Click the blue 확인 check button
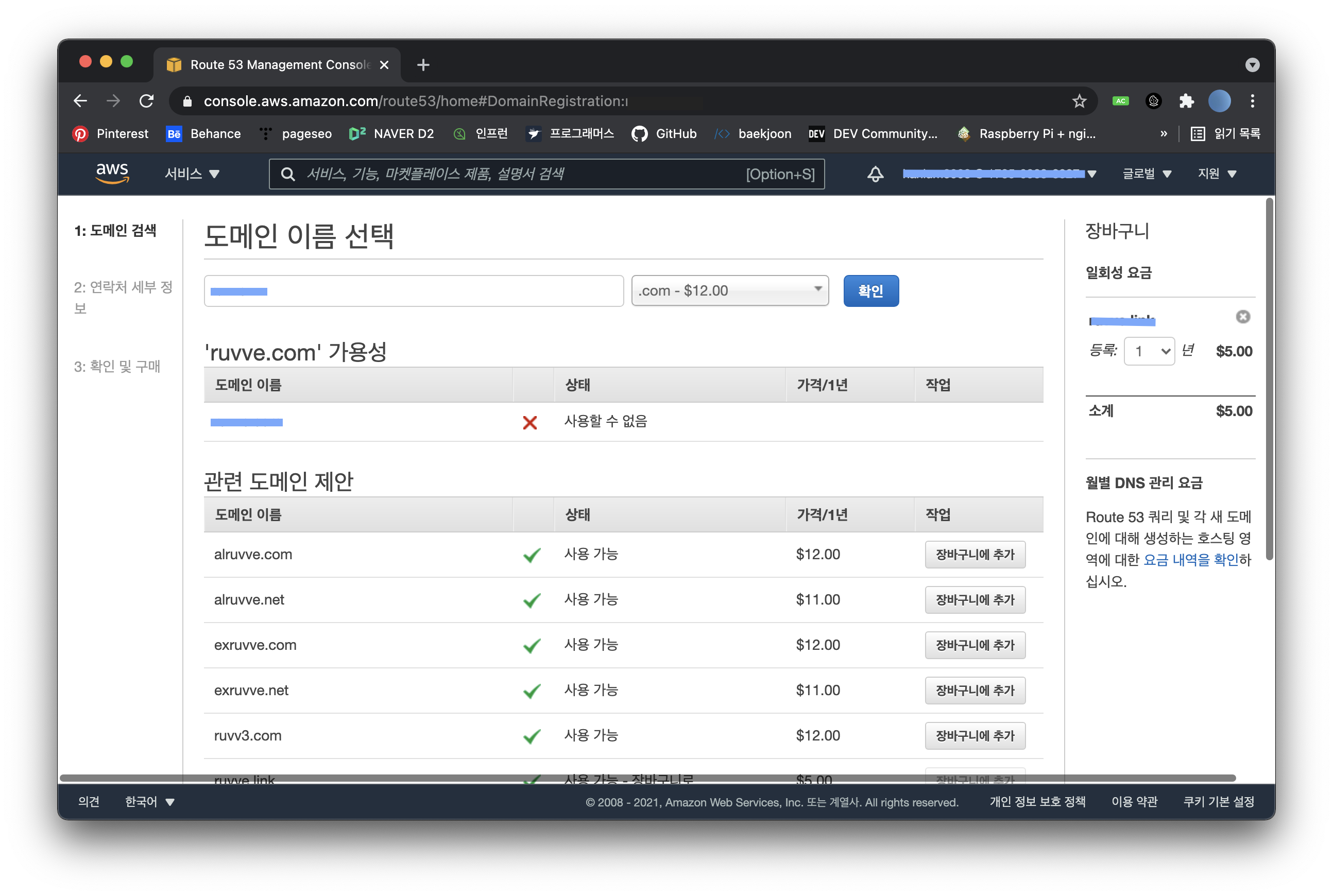 pos(870,291)
